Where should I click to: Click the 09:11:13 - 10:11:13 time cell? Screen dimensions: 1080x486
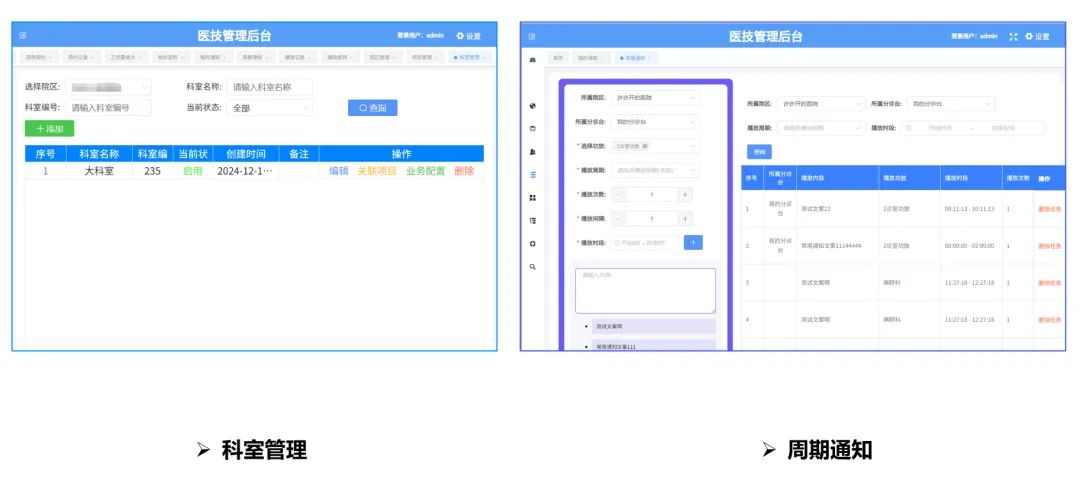(x=969, y=209)
